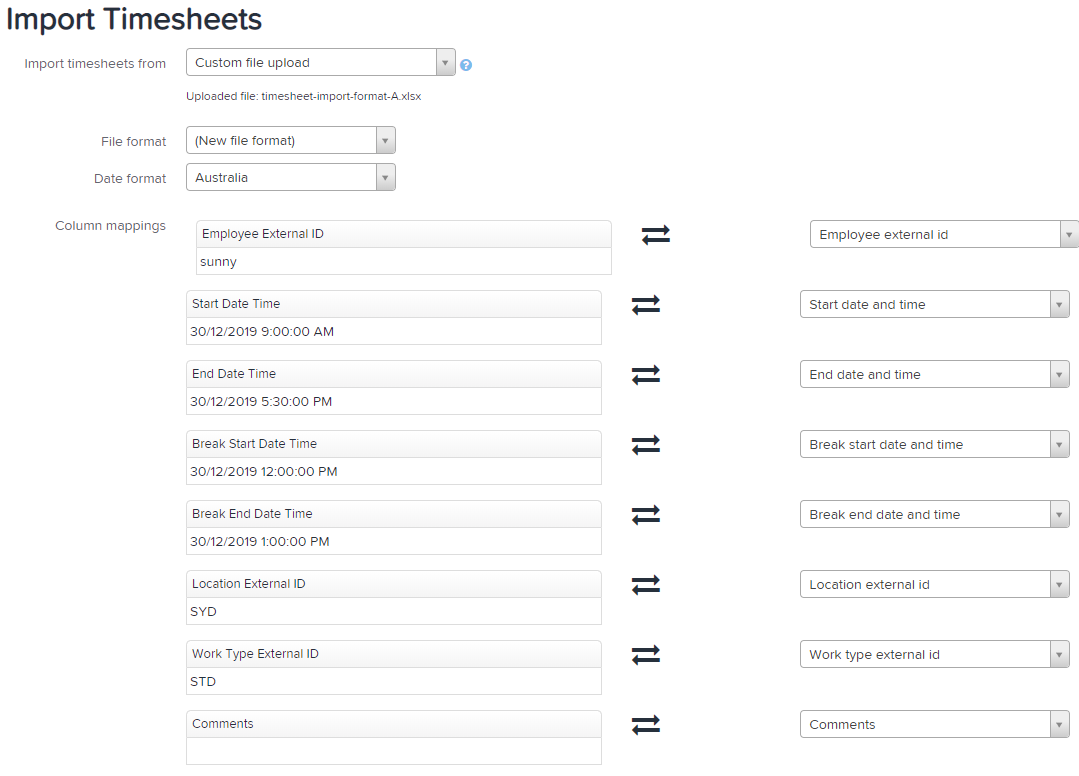This screenshot has height=776, width=1079.
Task: Click the Break Start Date Time header
Action: click(394, 444)
